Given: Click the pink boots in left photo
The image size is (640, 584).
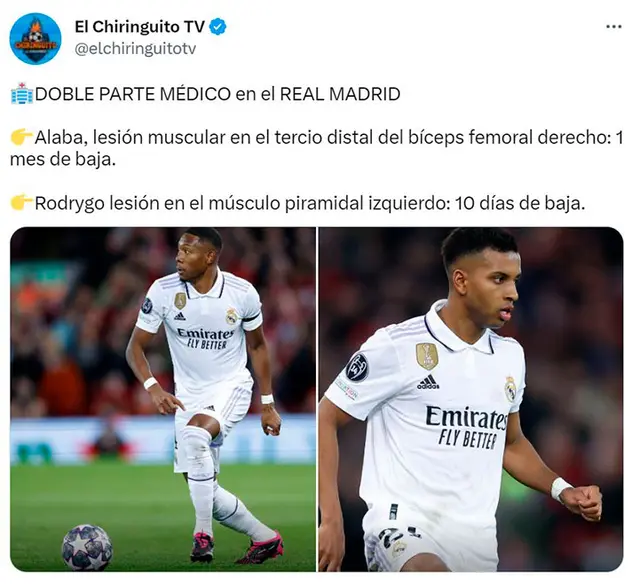Looking at the screenshot, I should [236, 547].
